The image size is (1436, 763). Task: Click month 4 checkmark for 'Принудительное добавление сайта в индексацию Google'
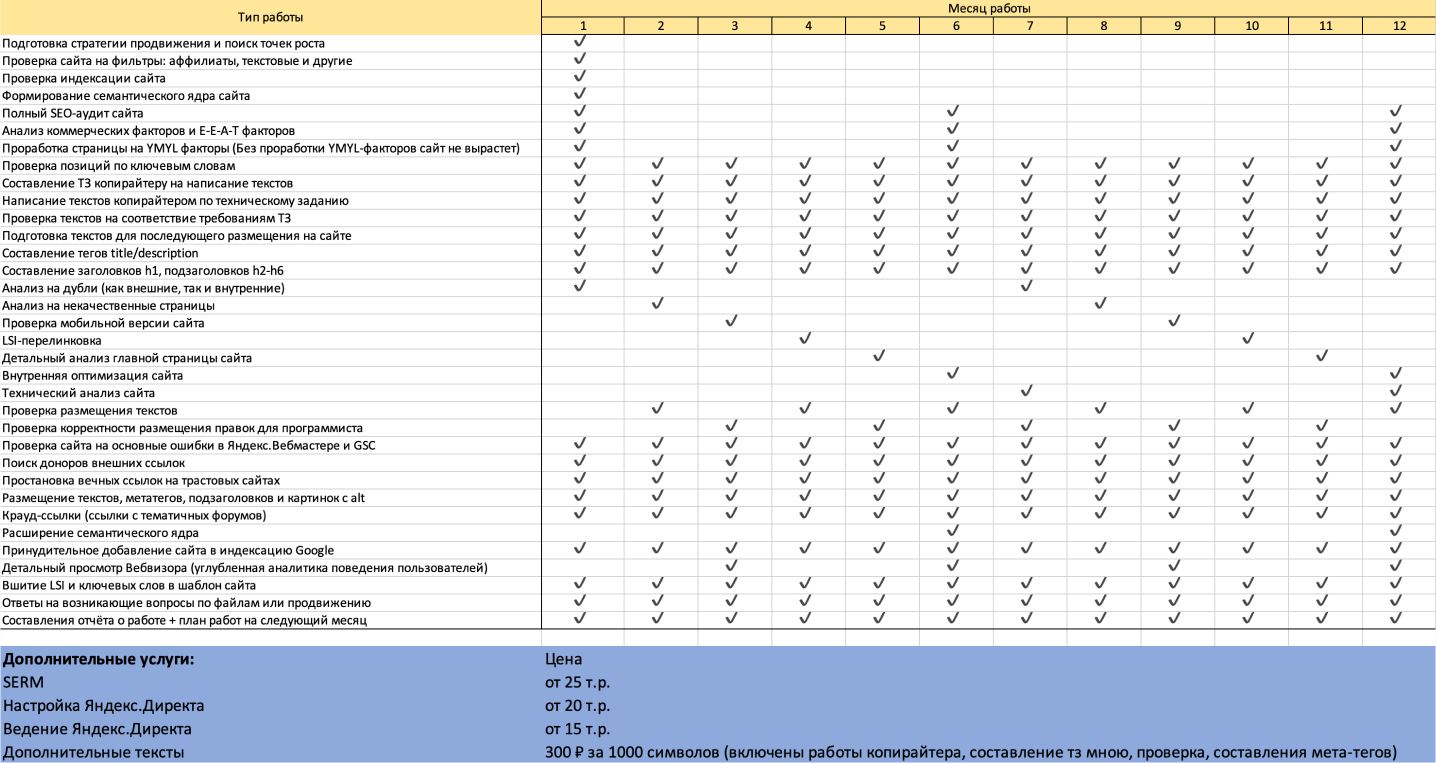(x=805, y=548)
